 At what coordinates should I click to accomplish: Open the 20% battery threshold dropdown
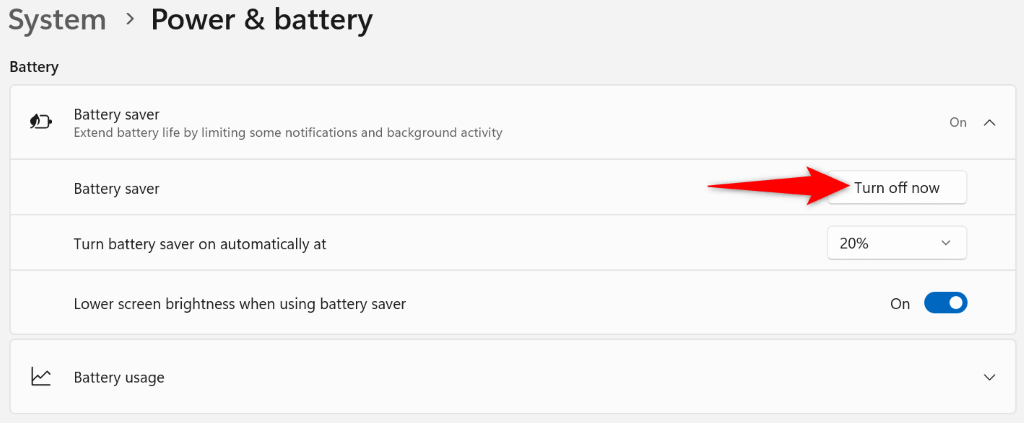pyautogui.click(x=896, y=243)
